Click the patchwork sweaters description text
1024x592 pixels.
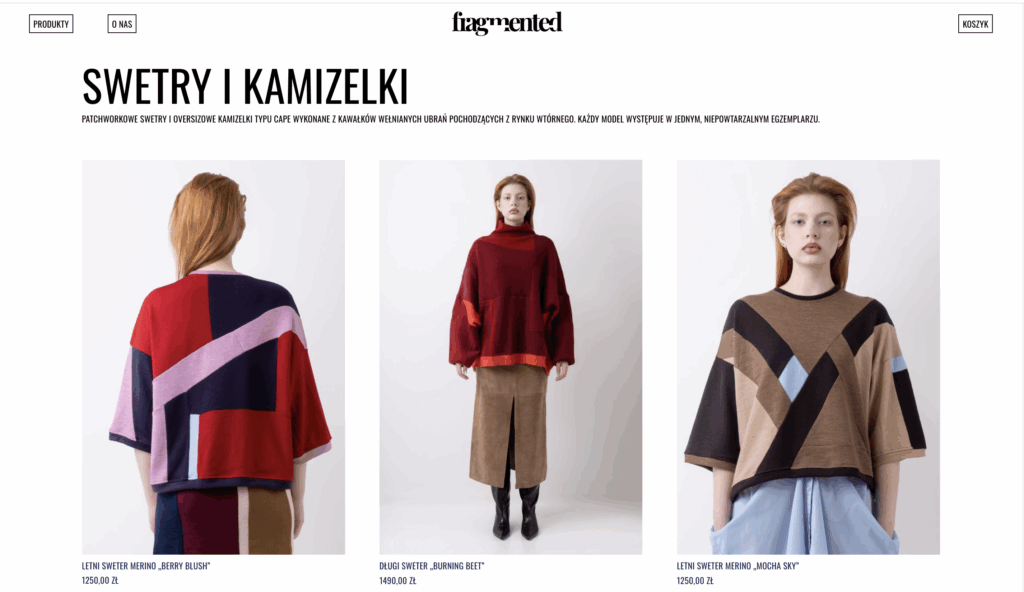coord(451,120)
